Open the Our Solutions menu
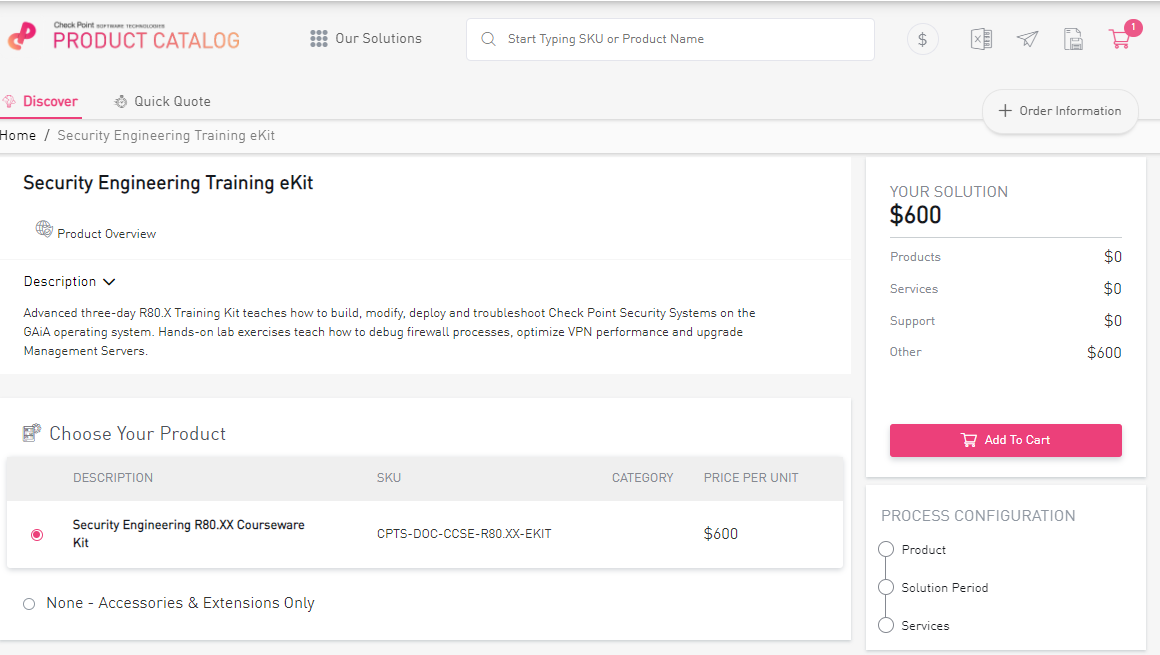Image resolution: width=1160 pixels, height=655 pixels. (x=366, y=39)
